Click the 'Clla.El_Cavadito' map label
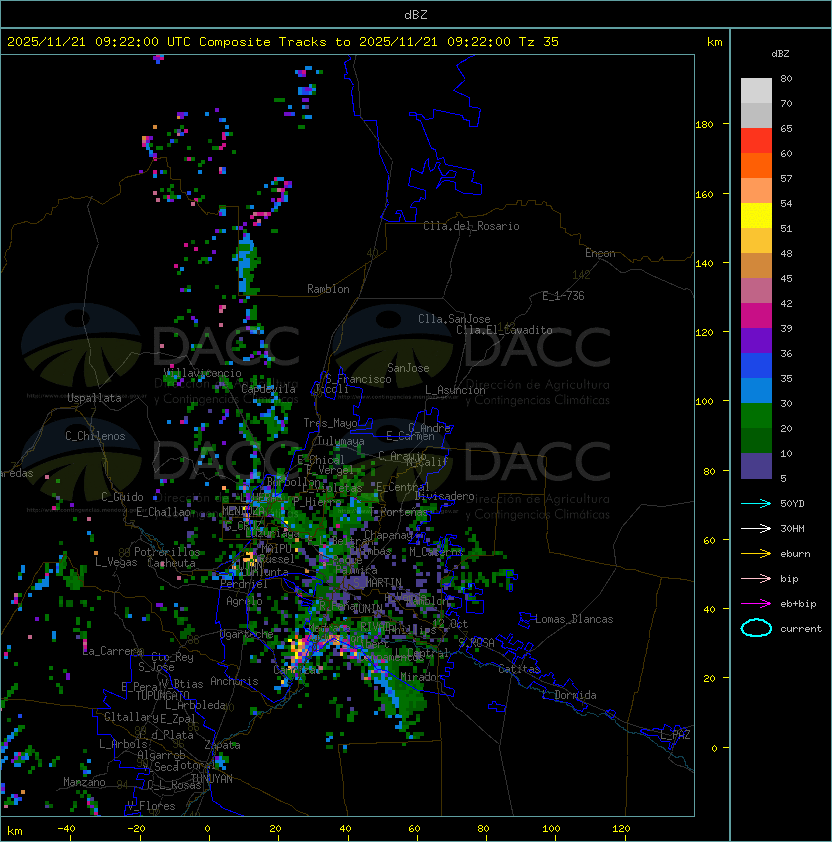The image size is (832, 842). [504, 330]
